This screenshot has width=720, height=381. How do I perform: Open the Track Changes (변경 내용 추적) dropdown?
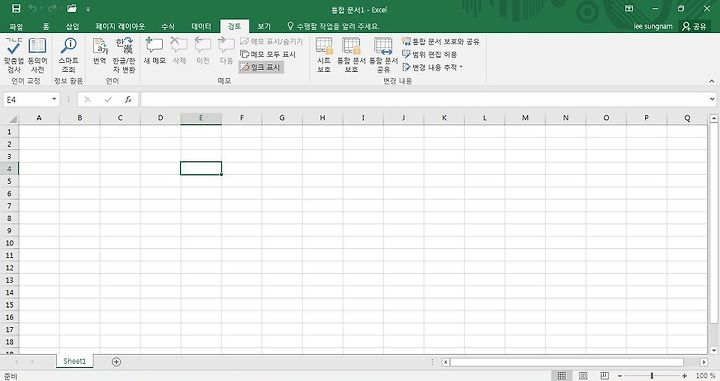pos(432,67)
